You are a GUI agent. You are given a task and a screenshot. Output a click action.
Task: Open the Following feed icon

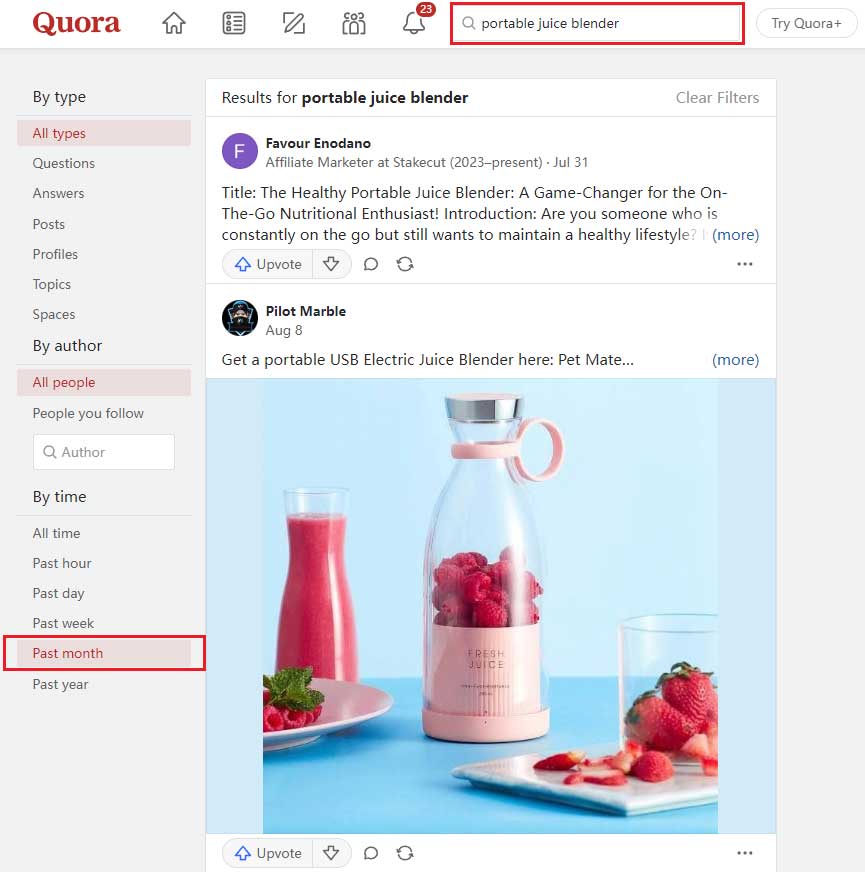pyautogui.click(x=234, y=23)
